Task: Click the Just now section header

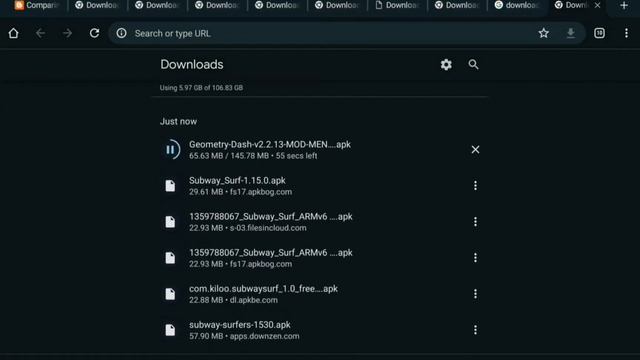Action: click(x=178, y=121)
